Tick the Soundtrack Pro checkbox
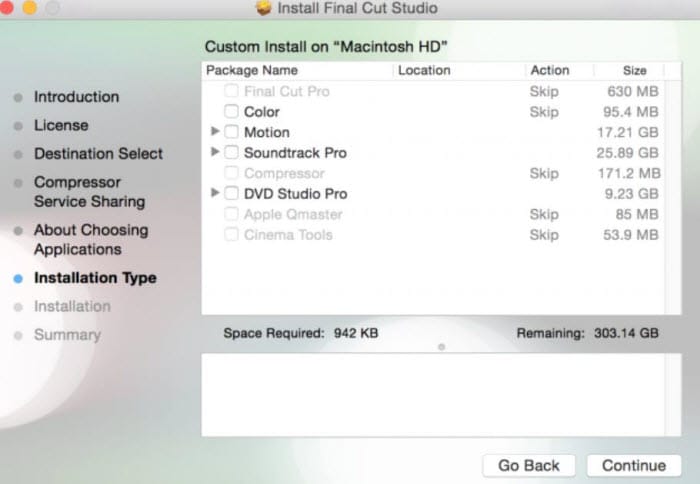The width and height of the screenshot is (700, 484). (x=231, y=152)
